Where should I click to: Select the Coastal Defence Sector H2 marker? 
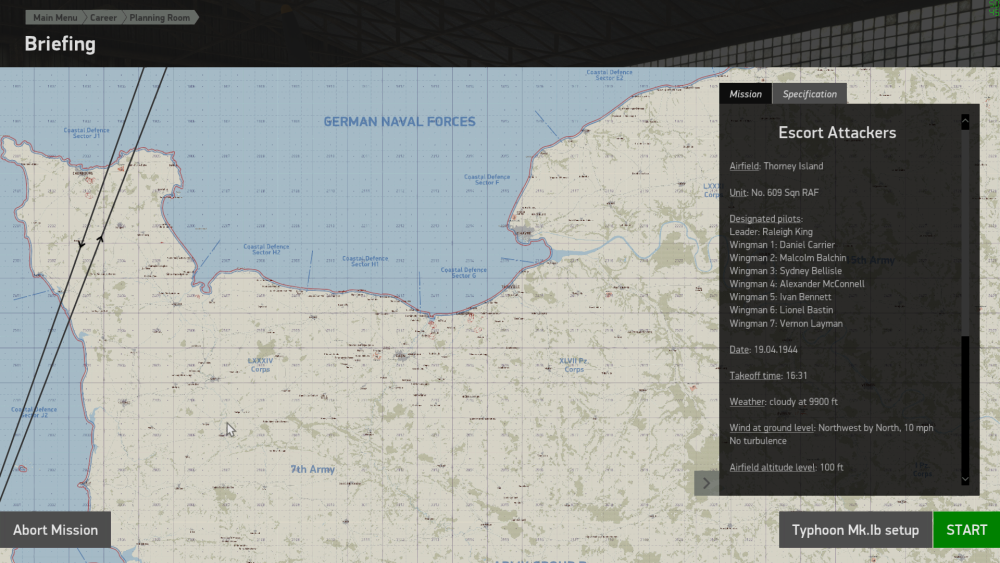[x=265, y=249]
